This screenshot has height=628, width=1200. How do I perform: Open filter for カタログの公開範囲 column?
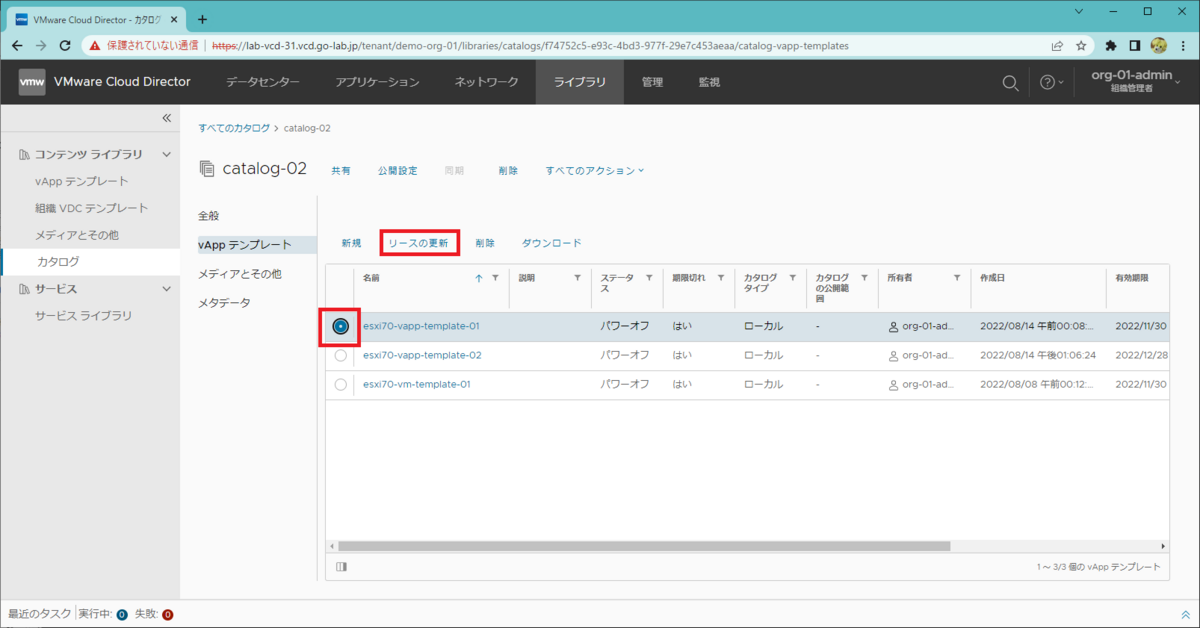864,278
